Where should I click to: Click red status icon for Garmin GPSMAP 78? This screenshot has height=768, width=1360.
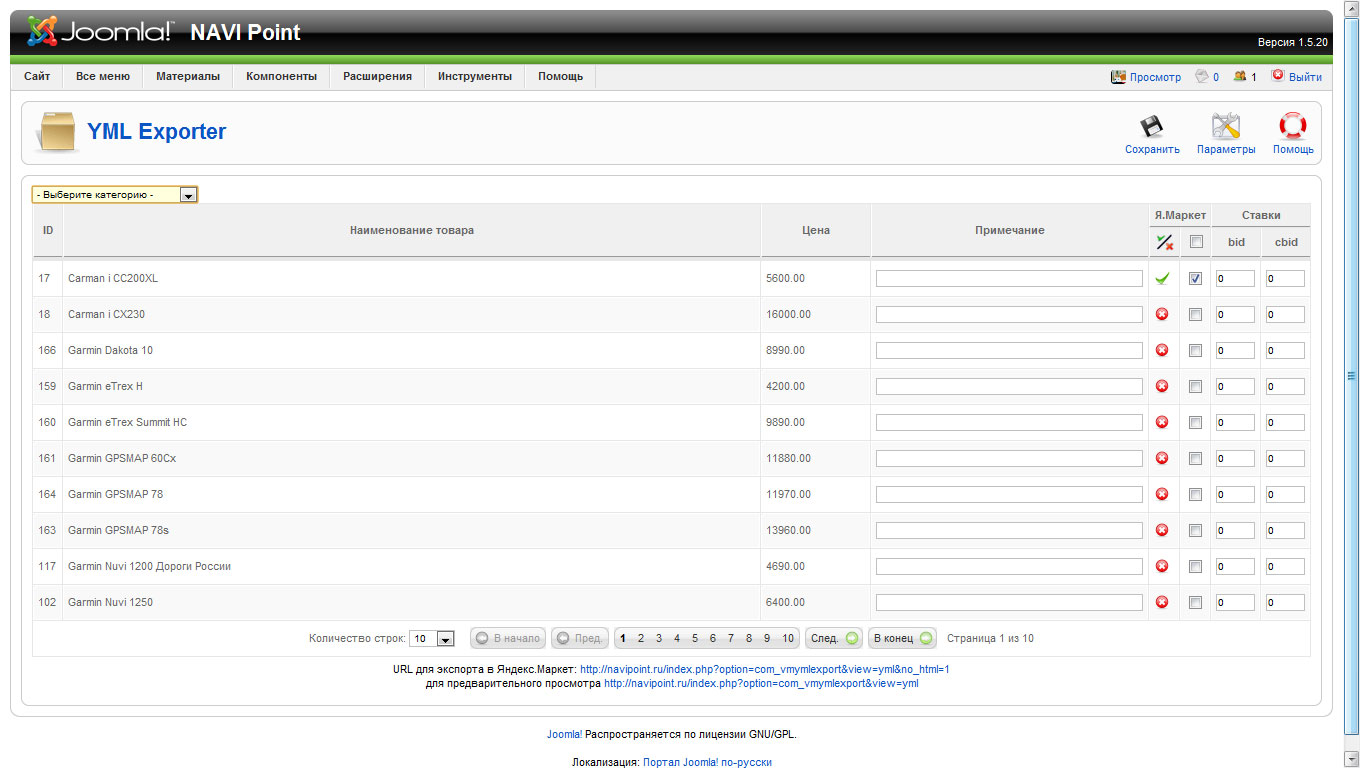point(1162,495)
